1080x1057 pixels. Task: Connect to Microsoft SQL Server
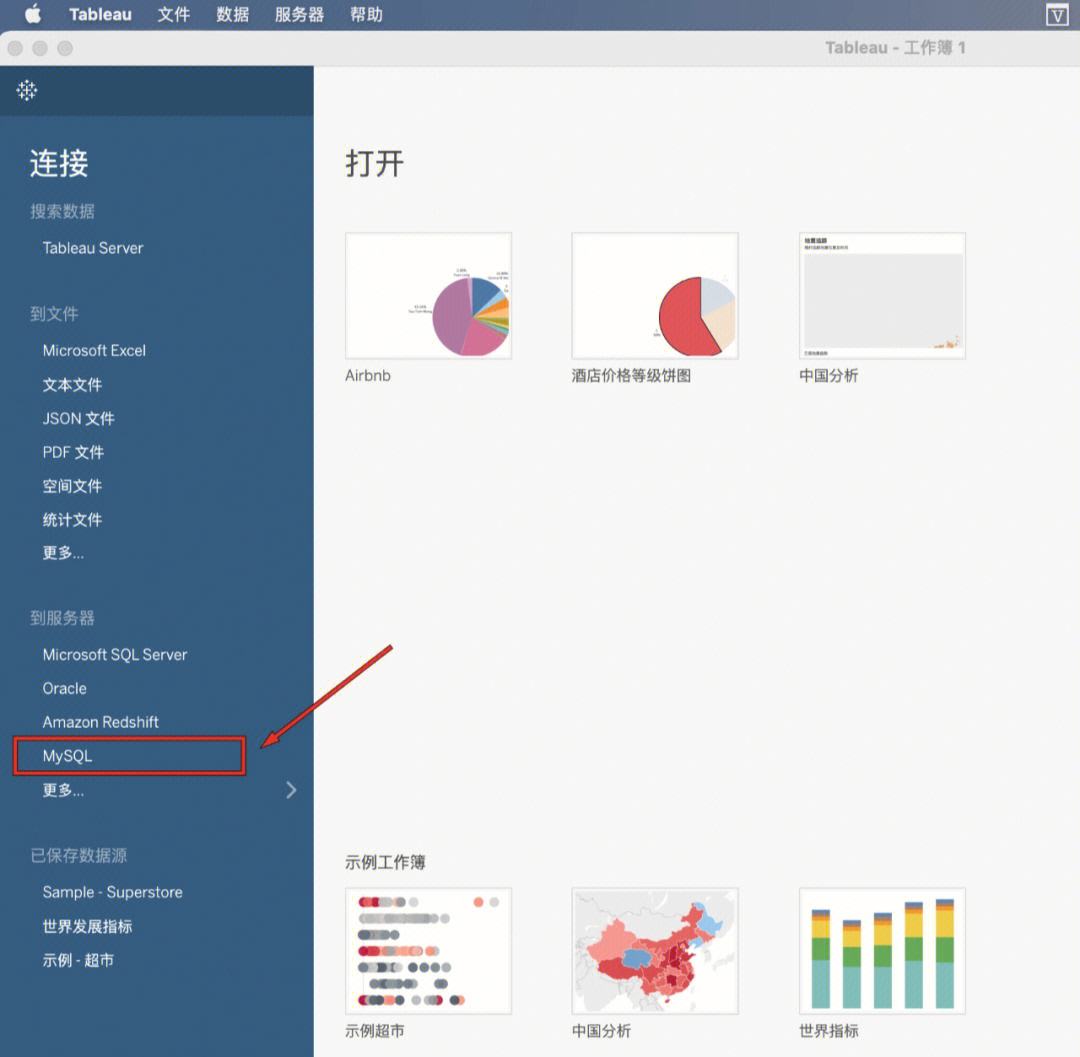click(x=115, y=654)
